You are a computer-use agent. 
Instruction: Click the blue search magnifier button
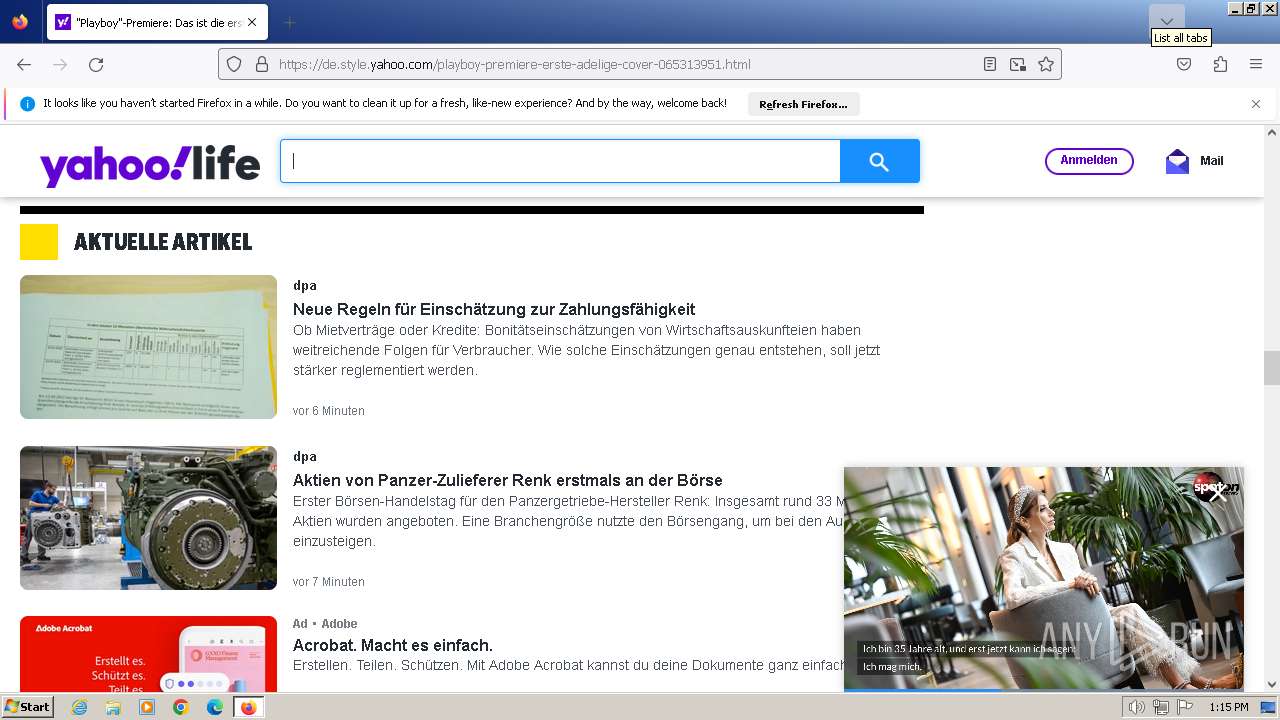880,161
